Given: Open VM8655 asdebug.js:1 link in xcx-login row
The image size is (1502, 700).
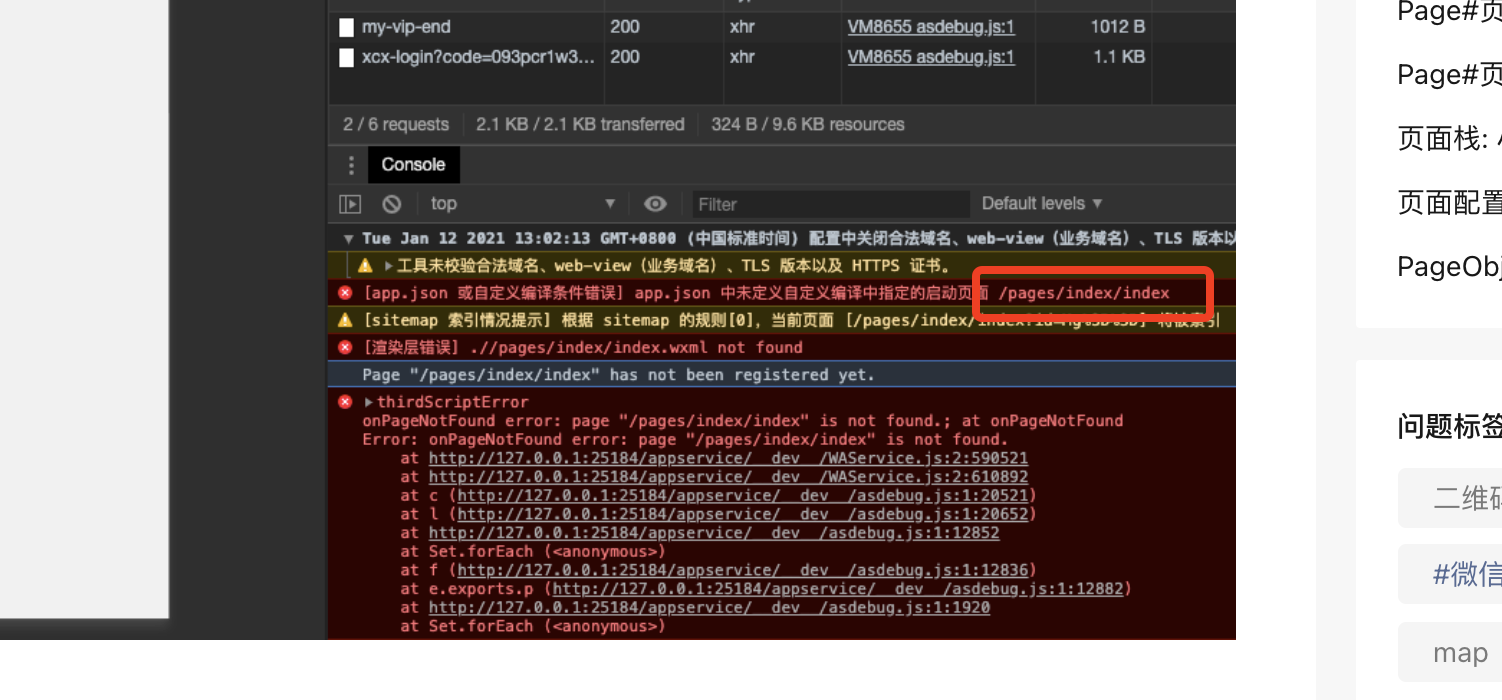Looking at the screenshot, I should click(931, 57).
